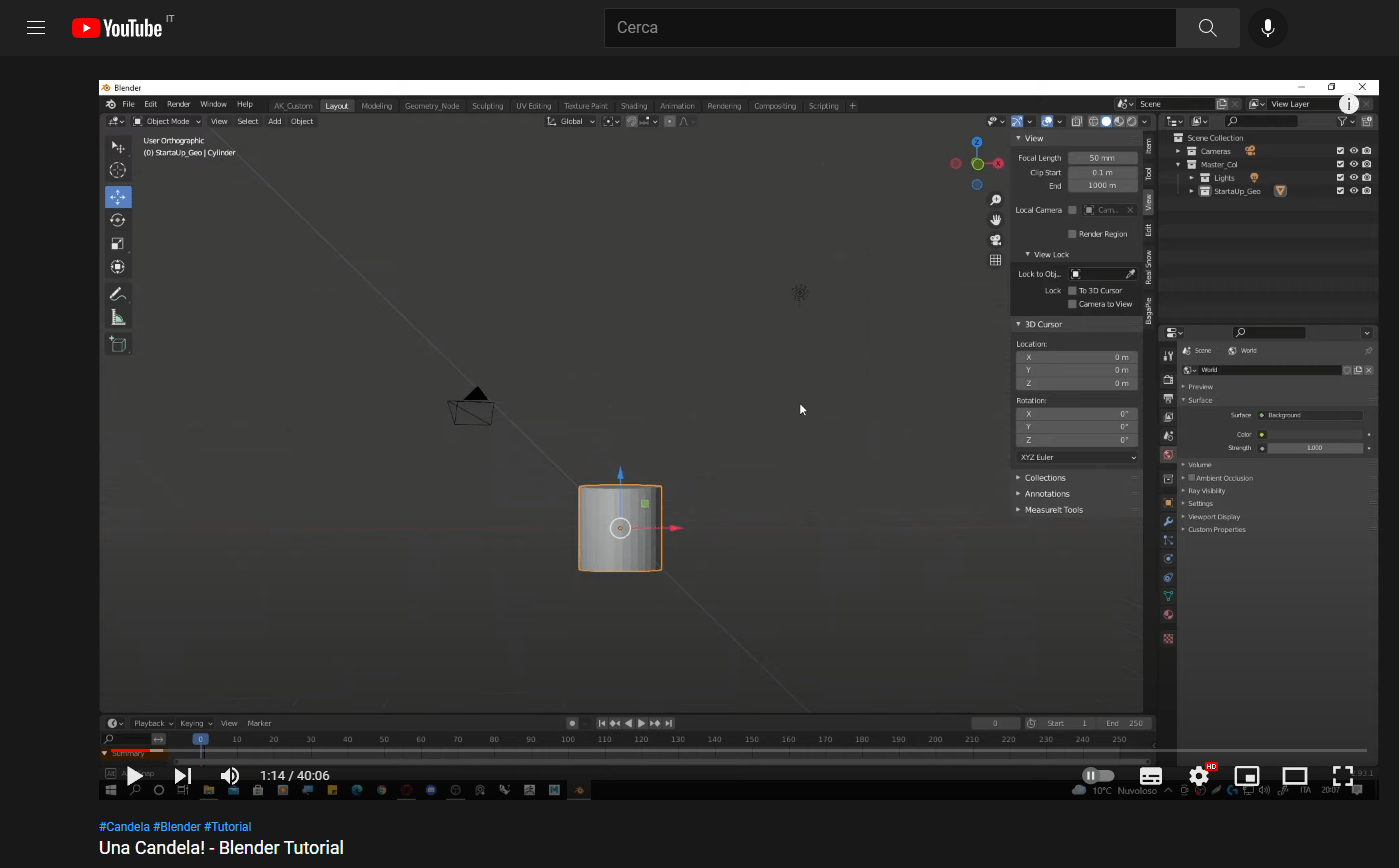This screenshot has width=1399, height=868.
Task: Click the X axis on navigation gizmo
Action: [998, 163]
